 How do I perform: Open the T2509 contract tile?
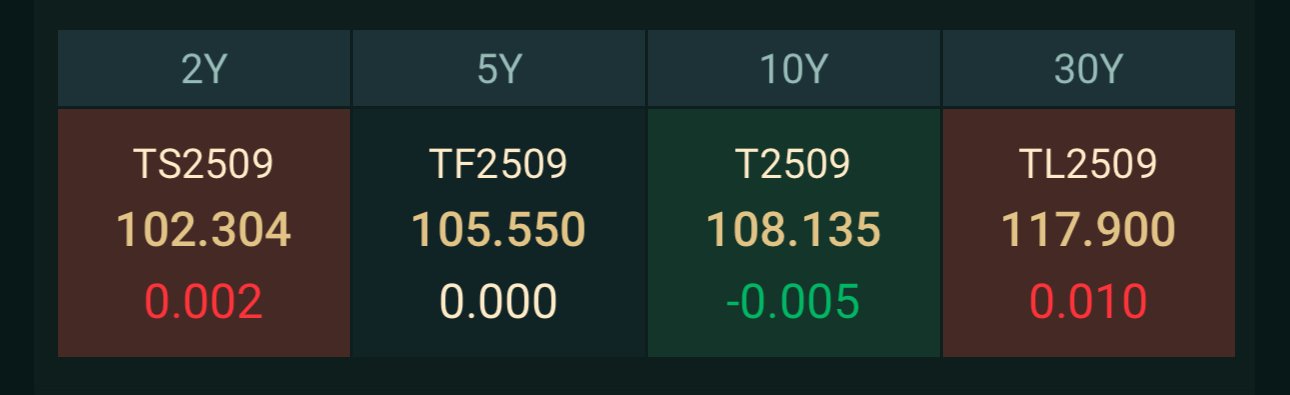(x=794, y=233)
